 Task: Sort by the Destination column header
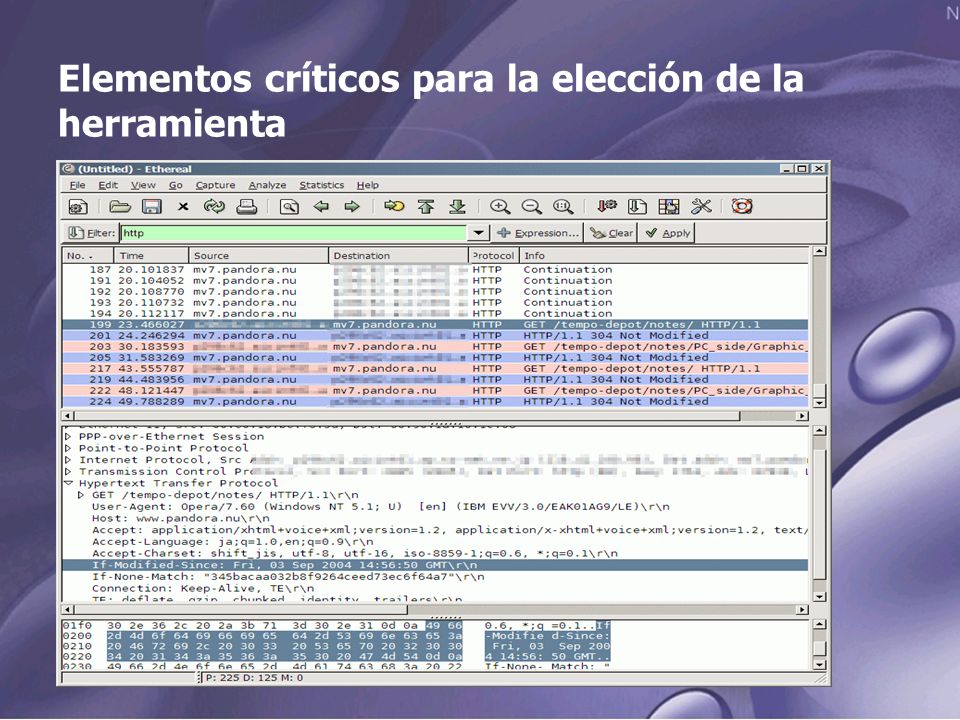click(x=399, y=256)
